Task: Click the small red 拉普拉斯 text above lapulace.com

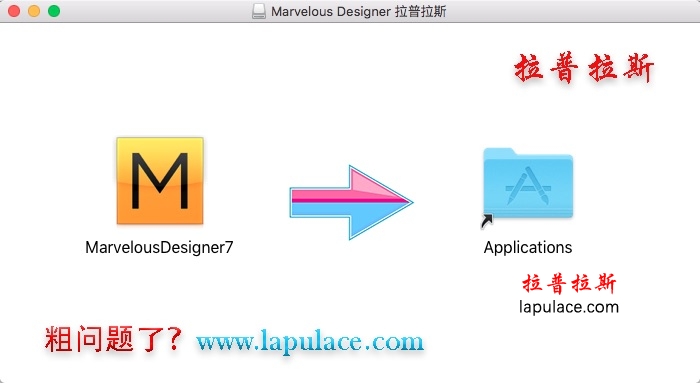Action: point(569,283)
